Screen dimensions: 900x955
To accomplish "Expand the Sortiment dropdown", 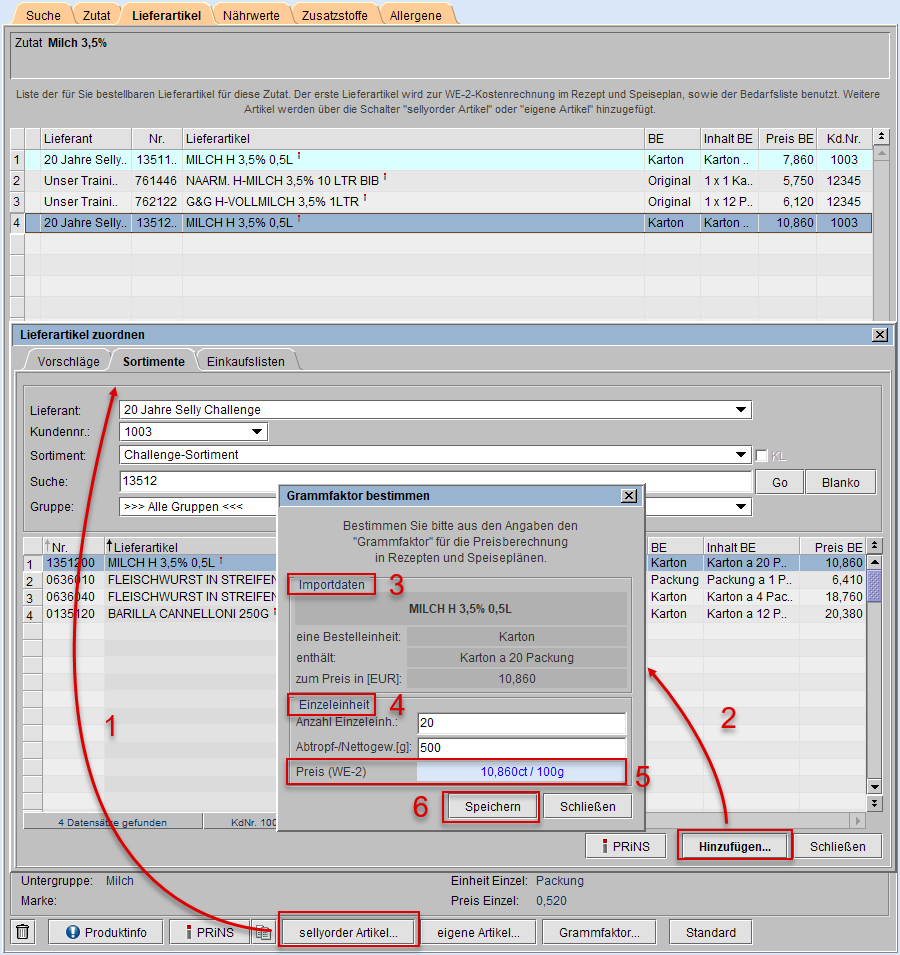I will click(740, 455).
